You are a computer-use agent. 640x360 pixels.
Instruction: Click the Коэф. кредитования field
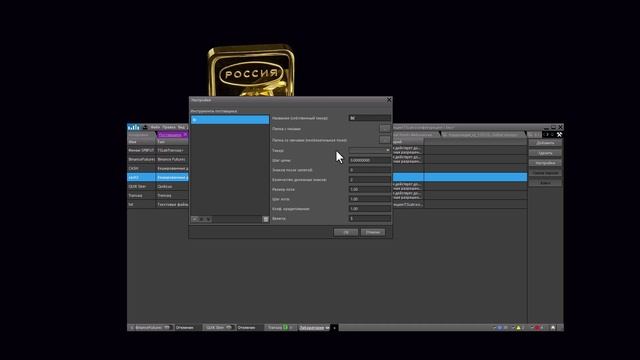coord(369,209)
